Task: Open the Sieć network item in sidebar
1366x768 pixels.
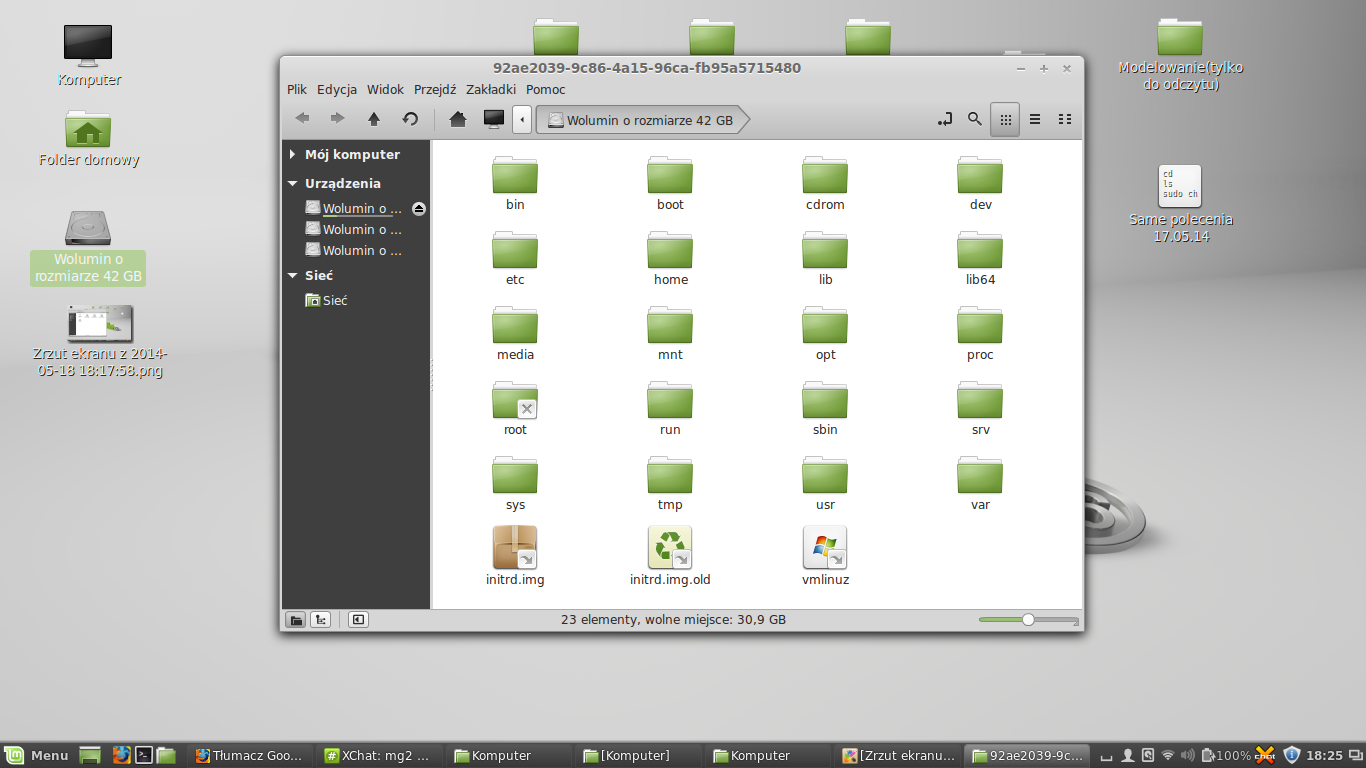Action: 327,301
